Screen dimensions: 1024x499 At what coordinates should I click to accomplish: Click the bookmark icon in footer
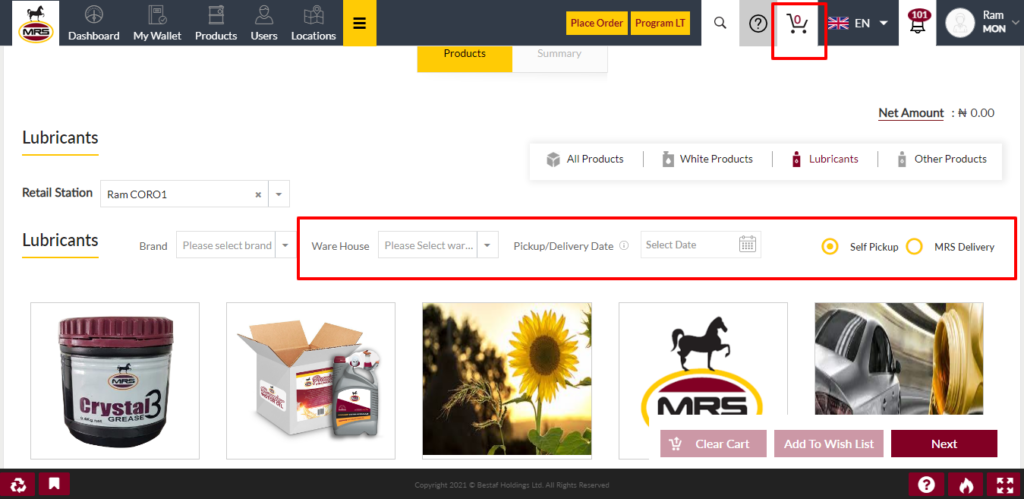pos(54,484)
